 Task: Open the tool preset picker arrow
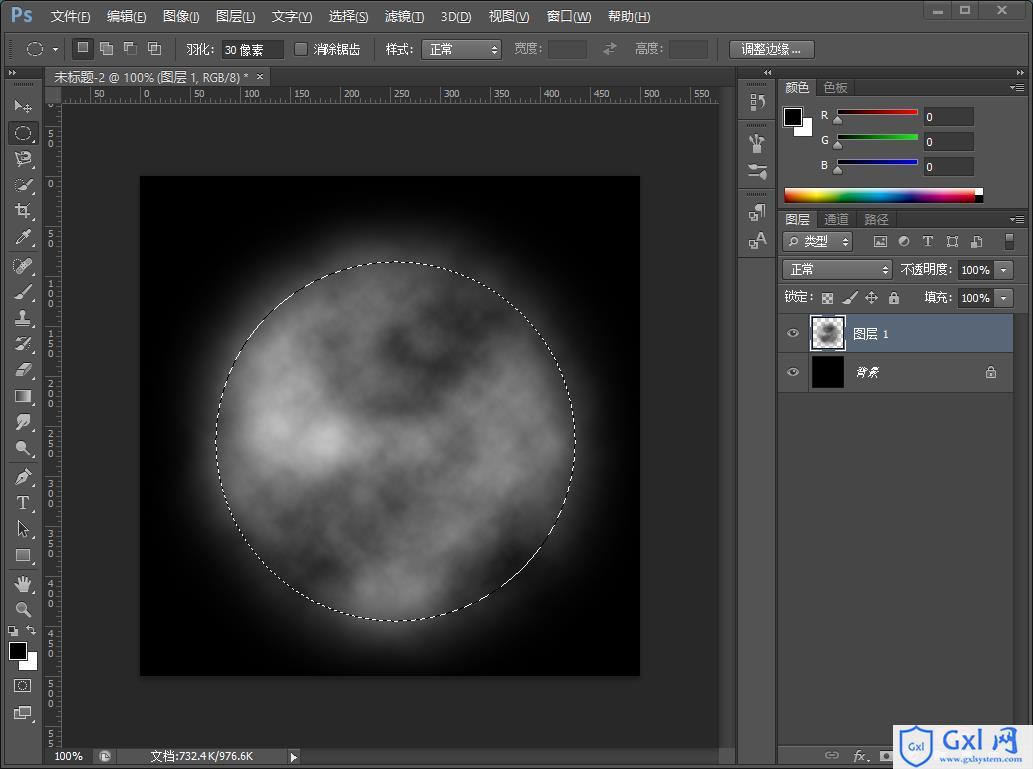click(x=55, y=49)
